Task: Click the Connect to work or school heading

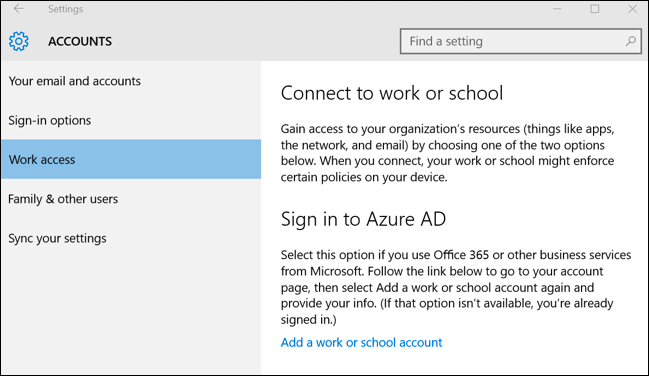Action: pyautogui.click(x=392, y=93)
